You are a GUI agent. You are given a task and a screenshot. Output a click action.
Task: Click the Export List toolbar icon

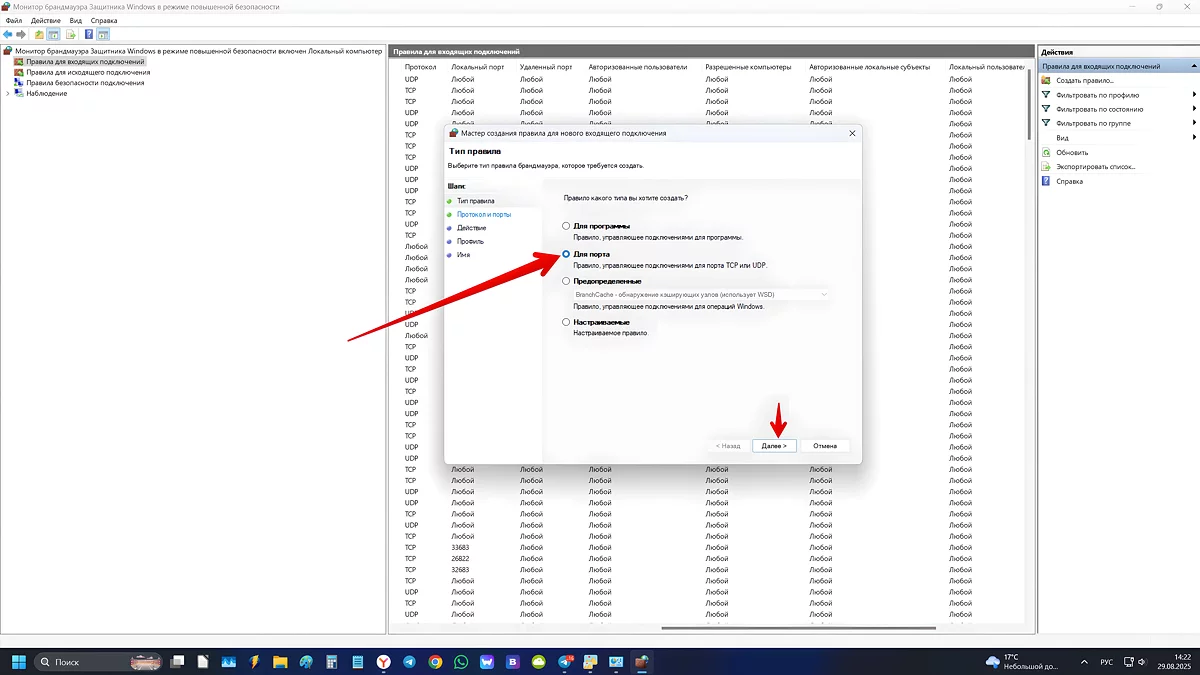(x=71, y=34)
